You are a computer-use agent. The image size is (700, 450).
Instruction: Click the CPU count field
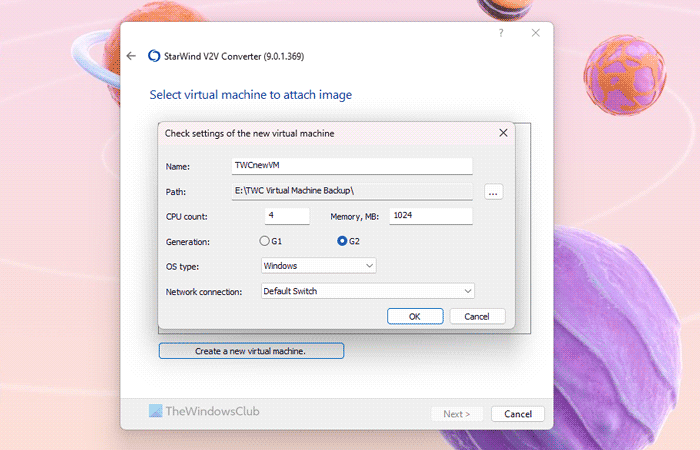click(287, 216)
